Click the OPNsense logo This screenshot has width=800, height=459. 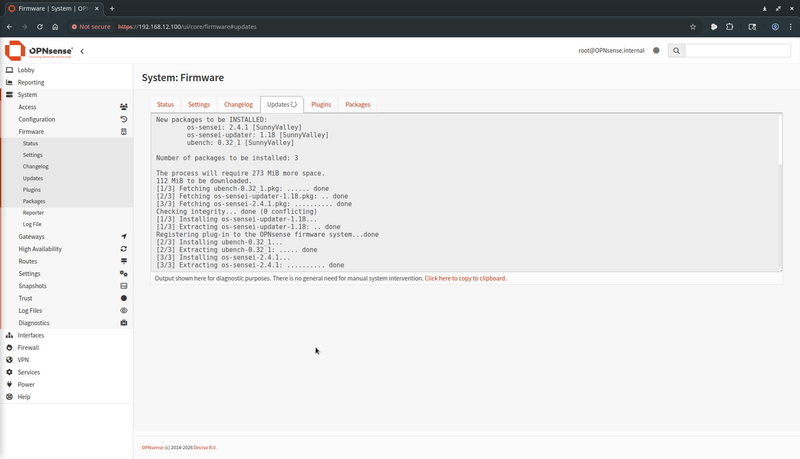39,50
